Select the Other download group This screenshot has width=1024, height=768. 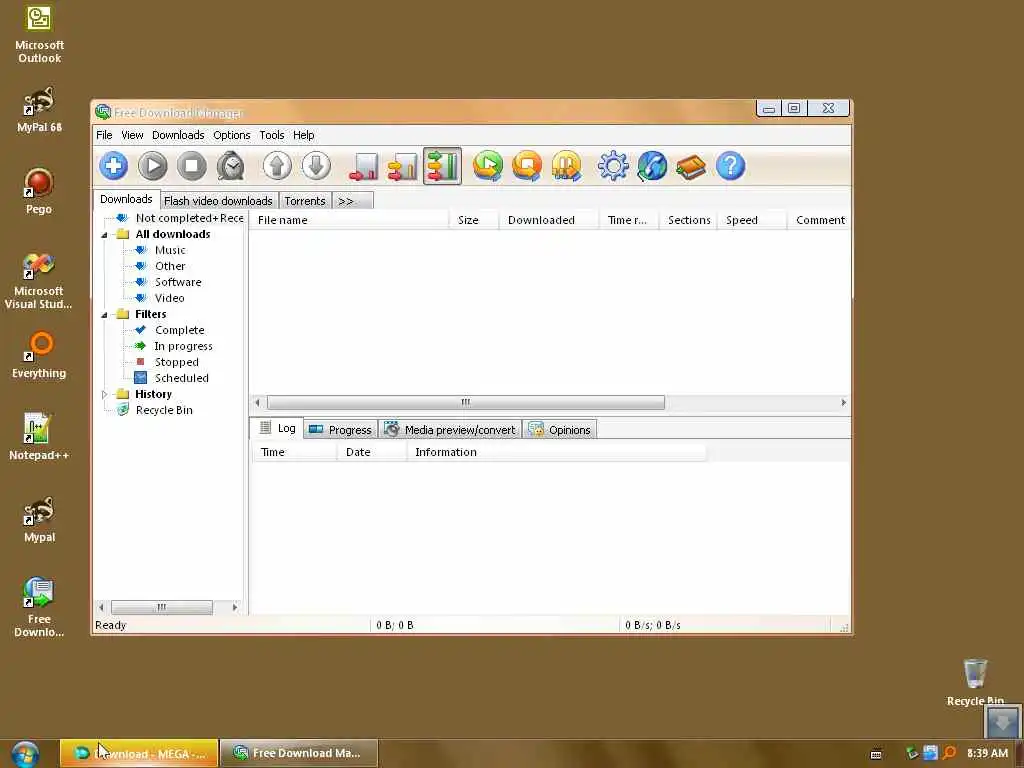pyautogui.click(x=170, y=266)
